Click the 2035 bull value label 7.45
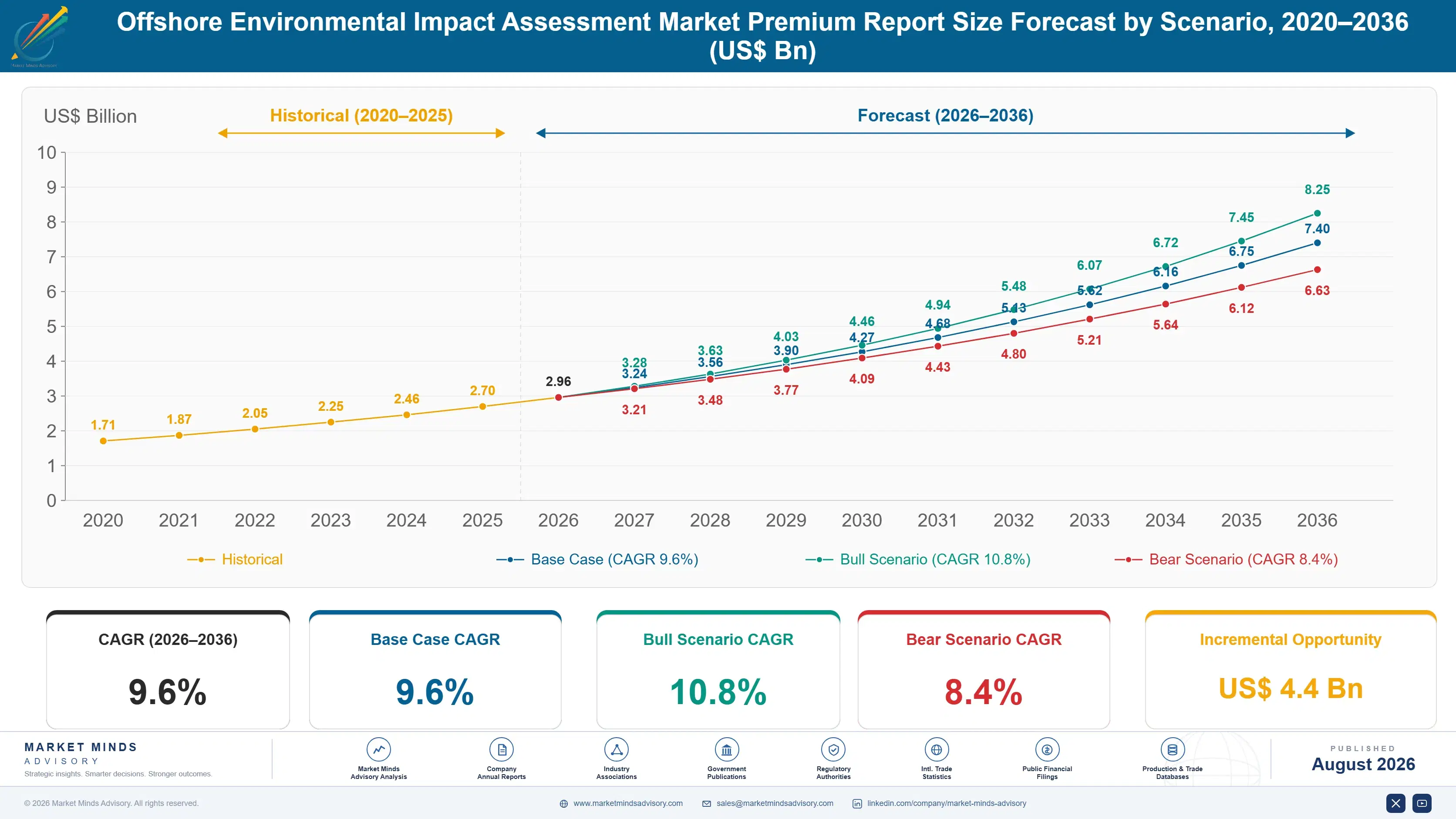The image size is (1456, 819). pyautogui.click(x=1241, y=218)
